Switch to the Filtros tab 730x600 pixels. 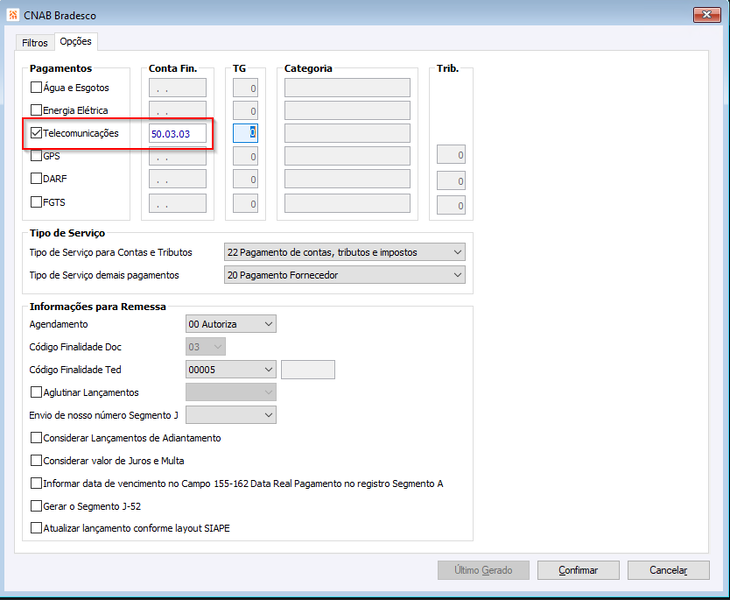click(x=34, y=43)
